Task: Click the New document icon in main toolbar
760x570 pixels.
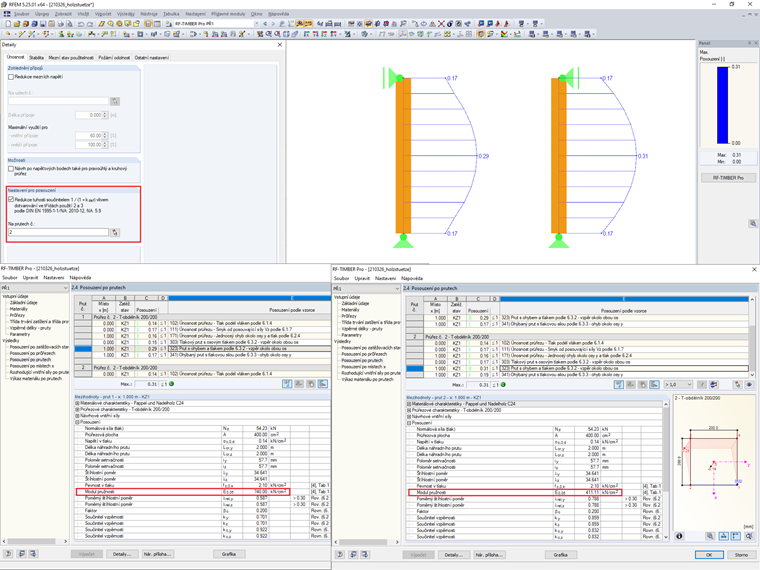Action: [8, 23]
